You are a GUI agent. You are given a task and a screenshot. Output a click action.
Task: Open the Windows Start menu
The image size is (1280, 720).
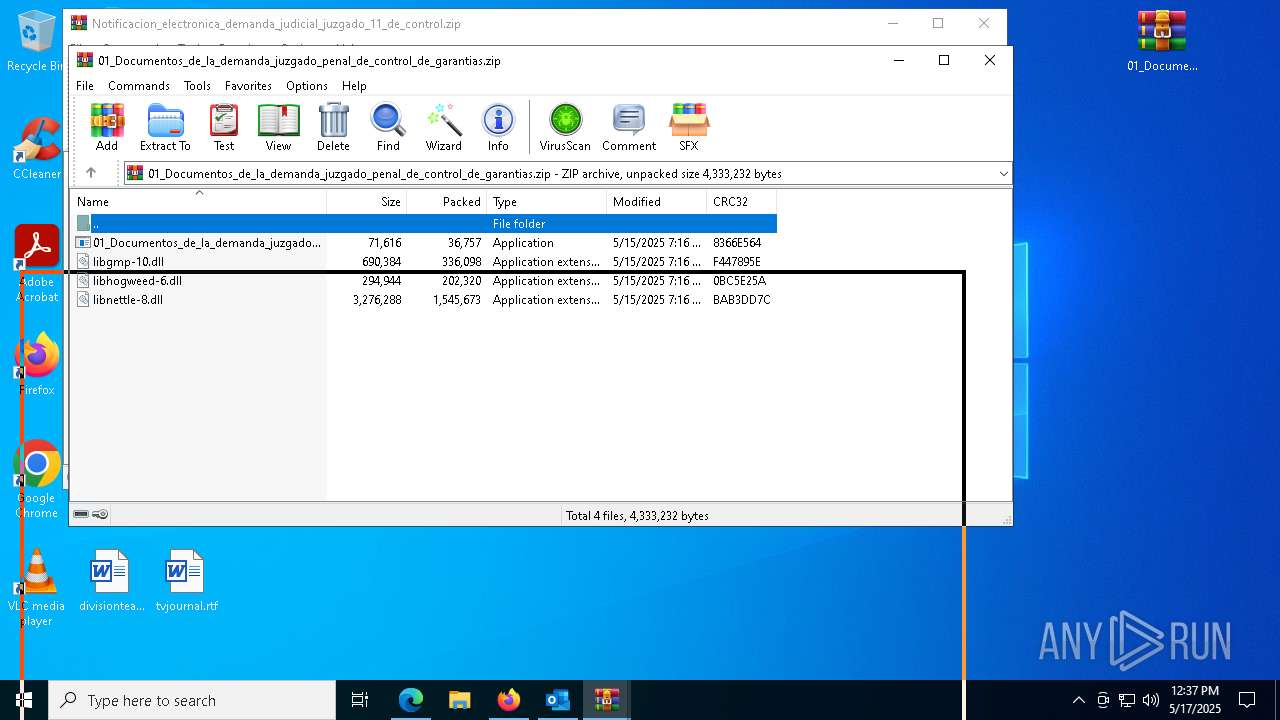(x=24, y=700)
